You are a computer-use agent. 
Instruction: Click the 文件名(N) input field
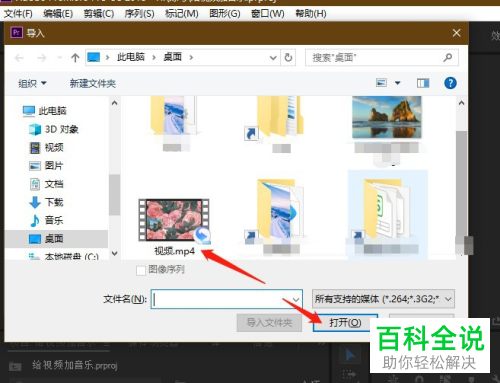(226, 299)
